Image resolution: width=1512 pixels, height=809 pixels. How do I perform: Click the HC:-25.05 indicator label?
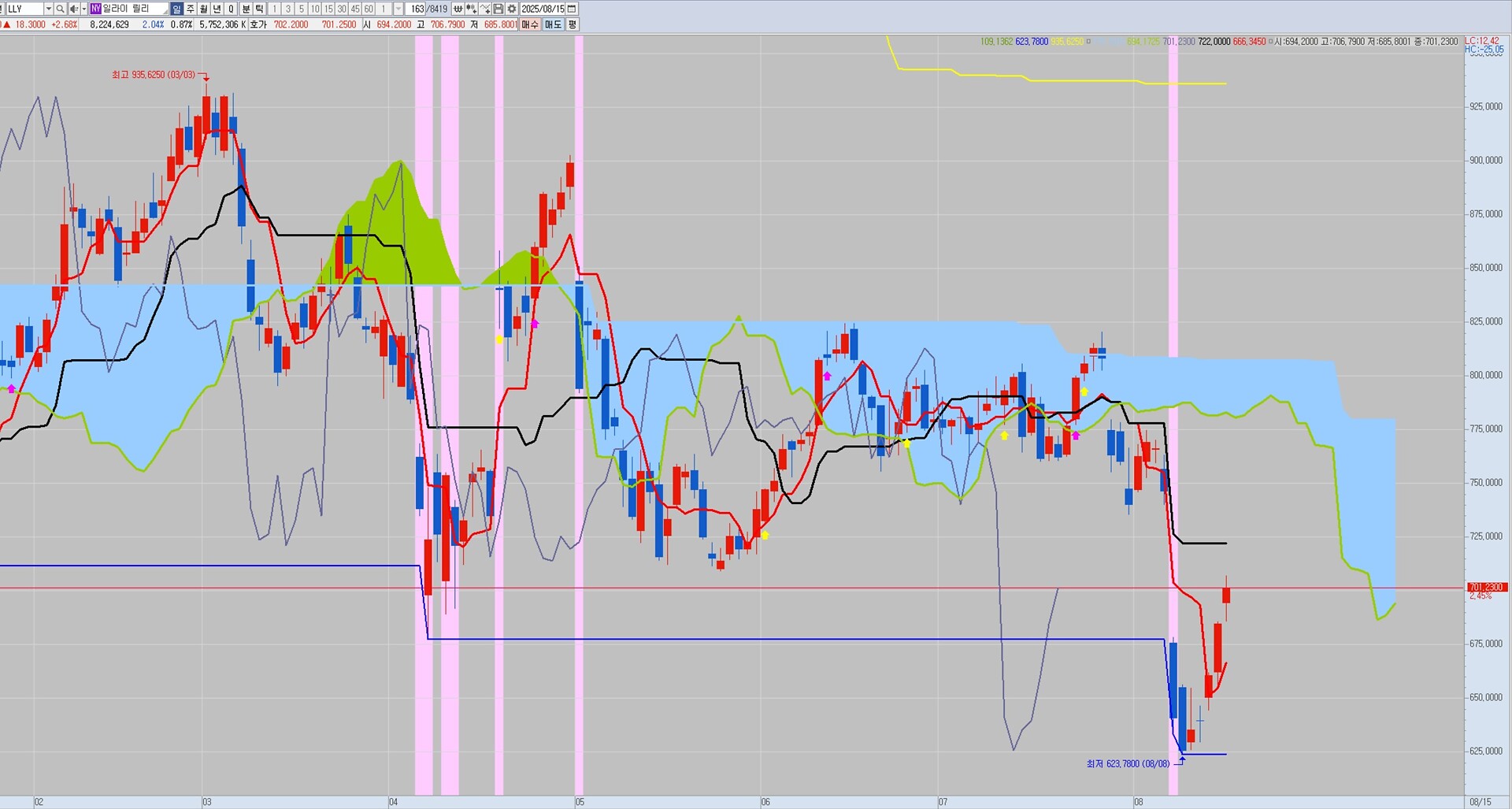coord(1484,50)
